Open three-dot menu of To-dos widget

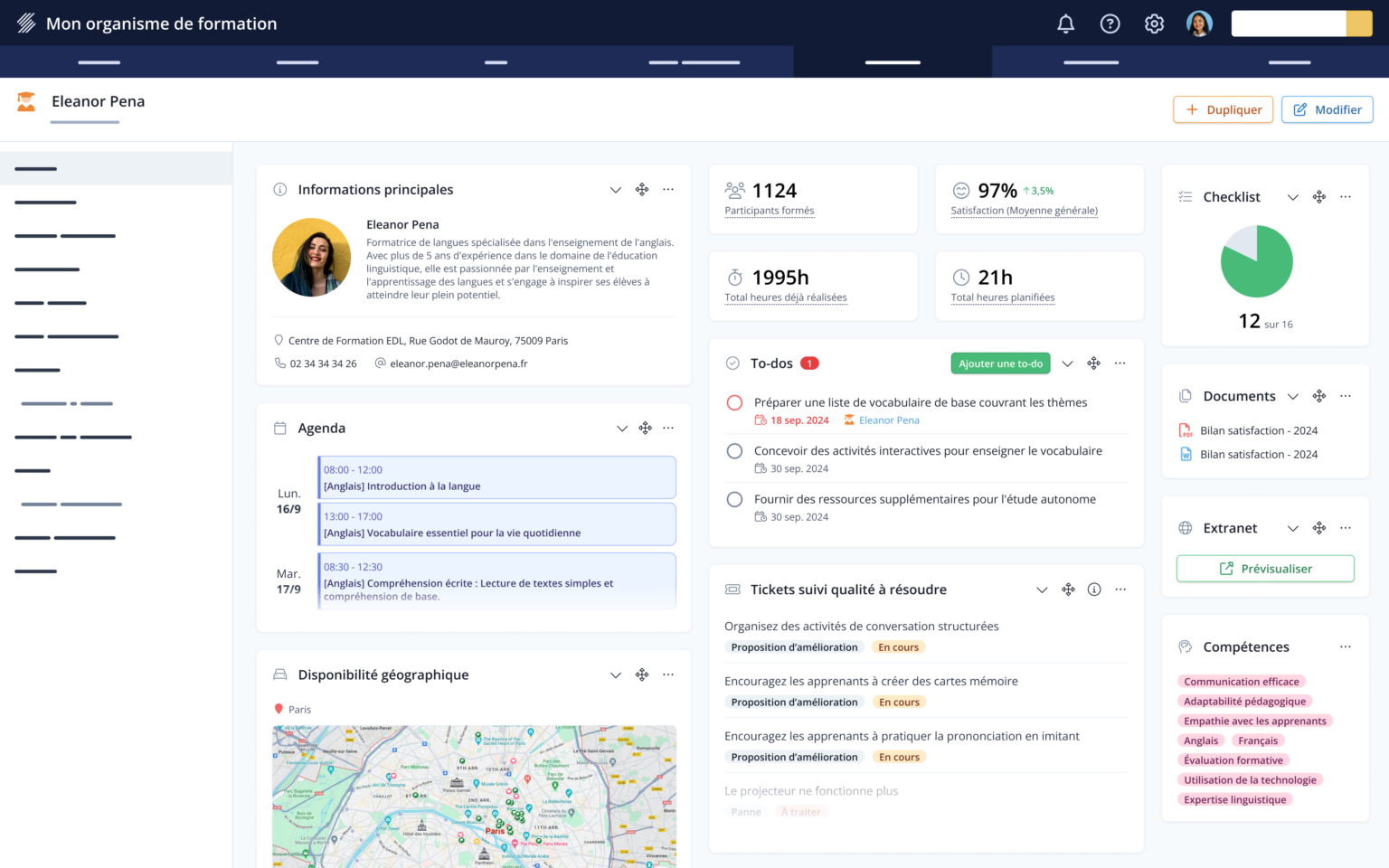[x=1120, y=363]
